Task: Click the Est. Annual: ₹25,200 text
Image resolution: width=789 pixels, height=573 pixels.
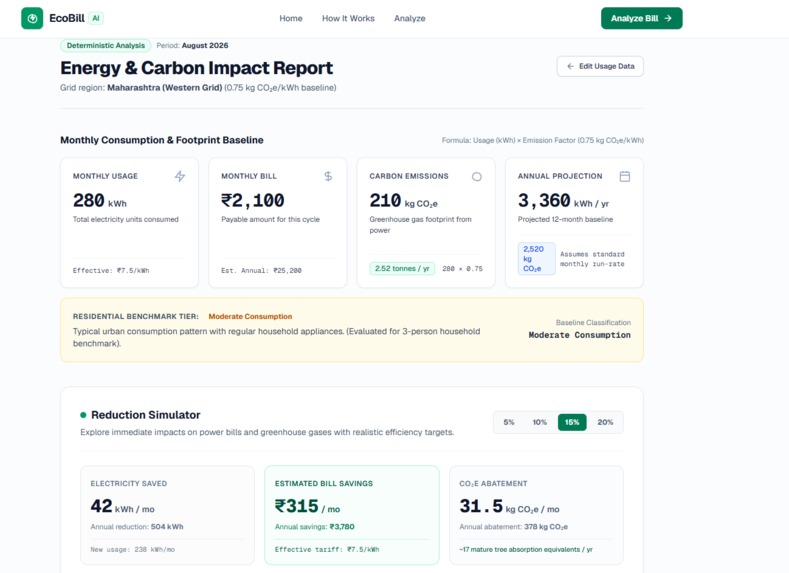Action: [x=261, y=271]
